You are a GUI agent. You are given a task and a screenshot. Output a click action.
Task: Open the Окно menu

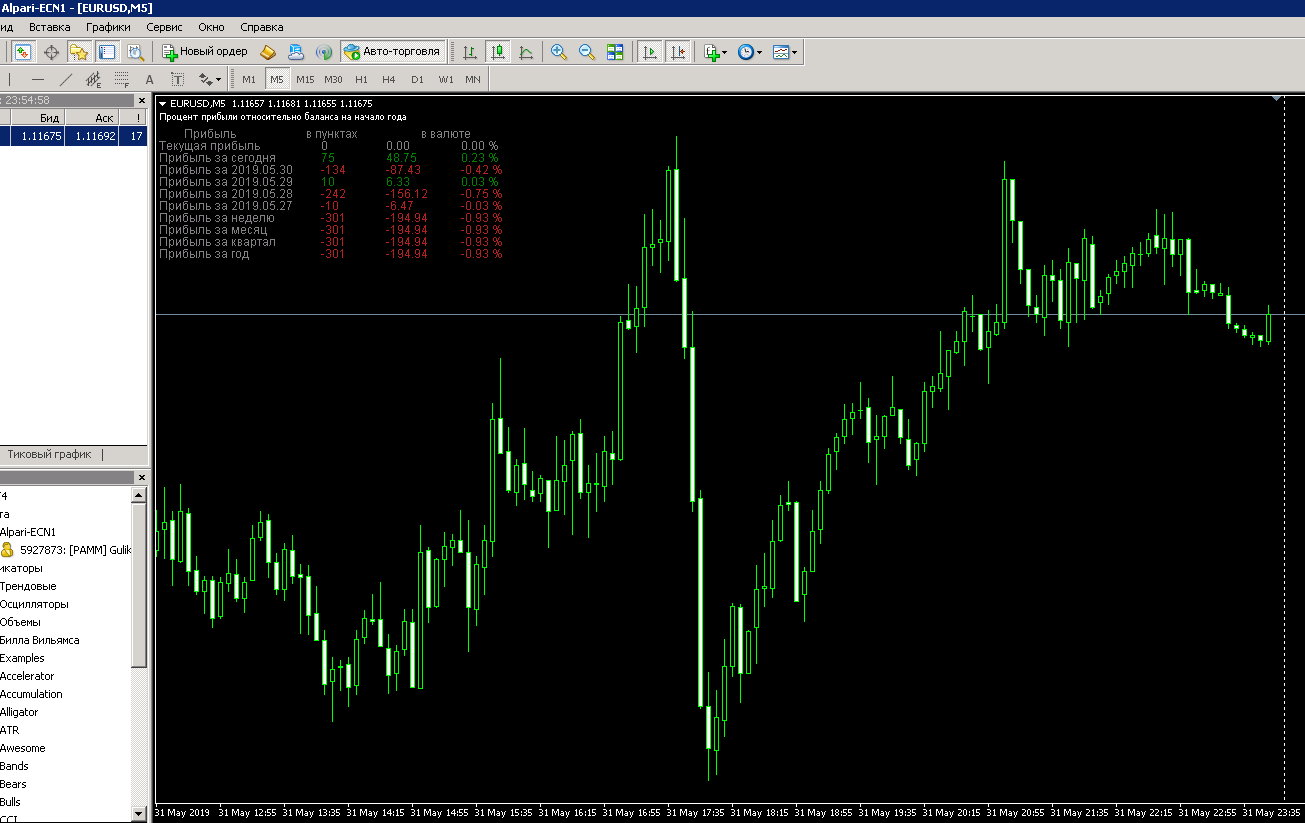pyautogui.click(x=212, y=27)
